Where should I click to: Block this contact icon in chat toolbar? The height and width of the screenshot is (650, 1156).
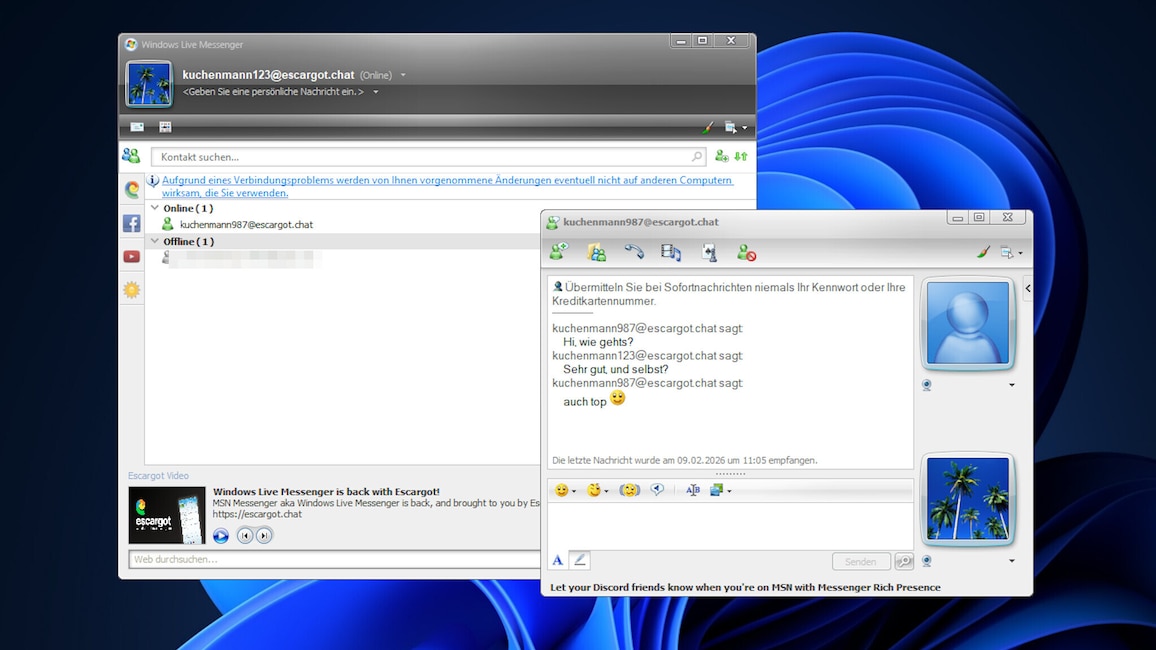point(747,253)
